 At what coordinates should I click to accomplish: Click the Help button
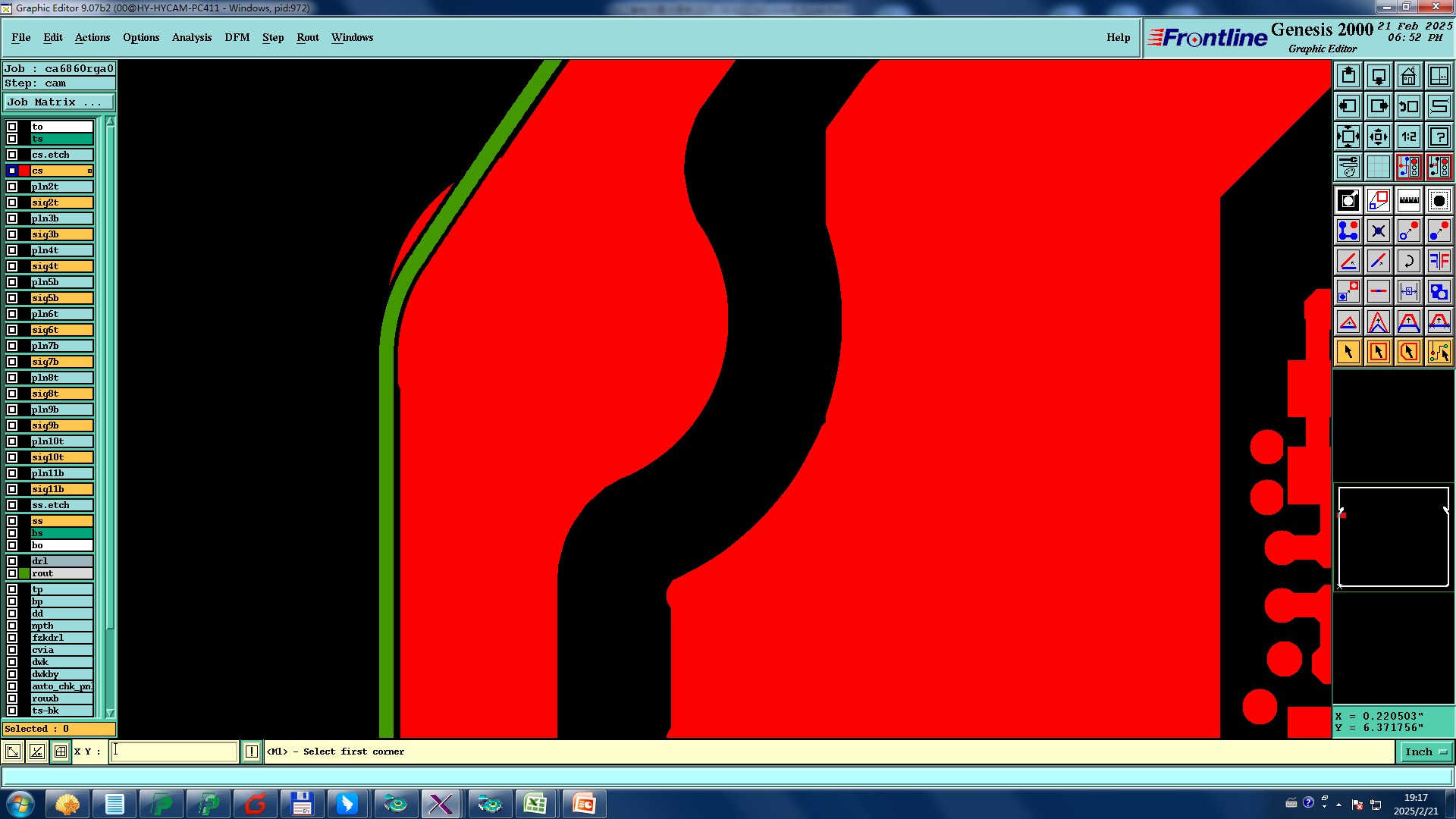point(1118,37)
